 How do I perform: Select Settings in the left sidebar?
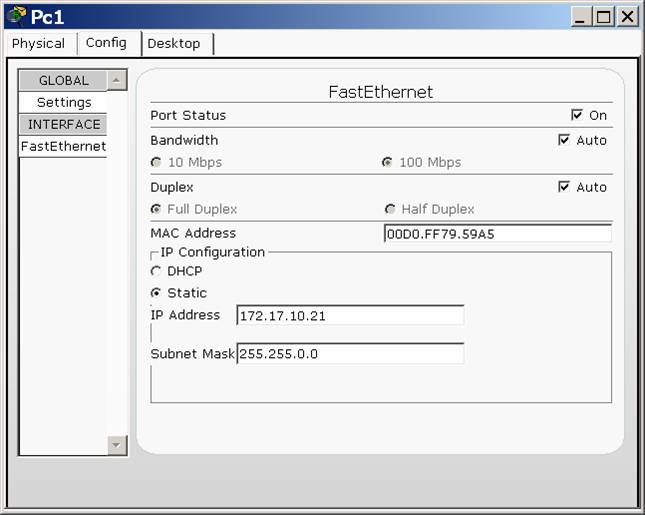63,102
